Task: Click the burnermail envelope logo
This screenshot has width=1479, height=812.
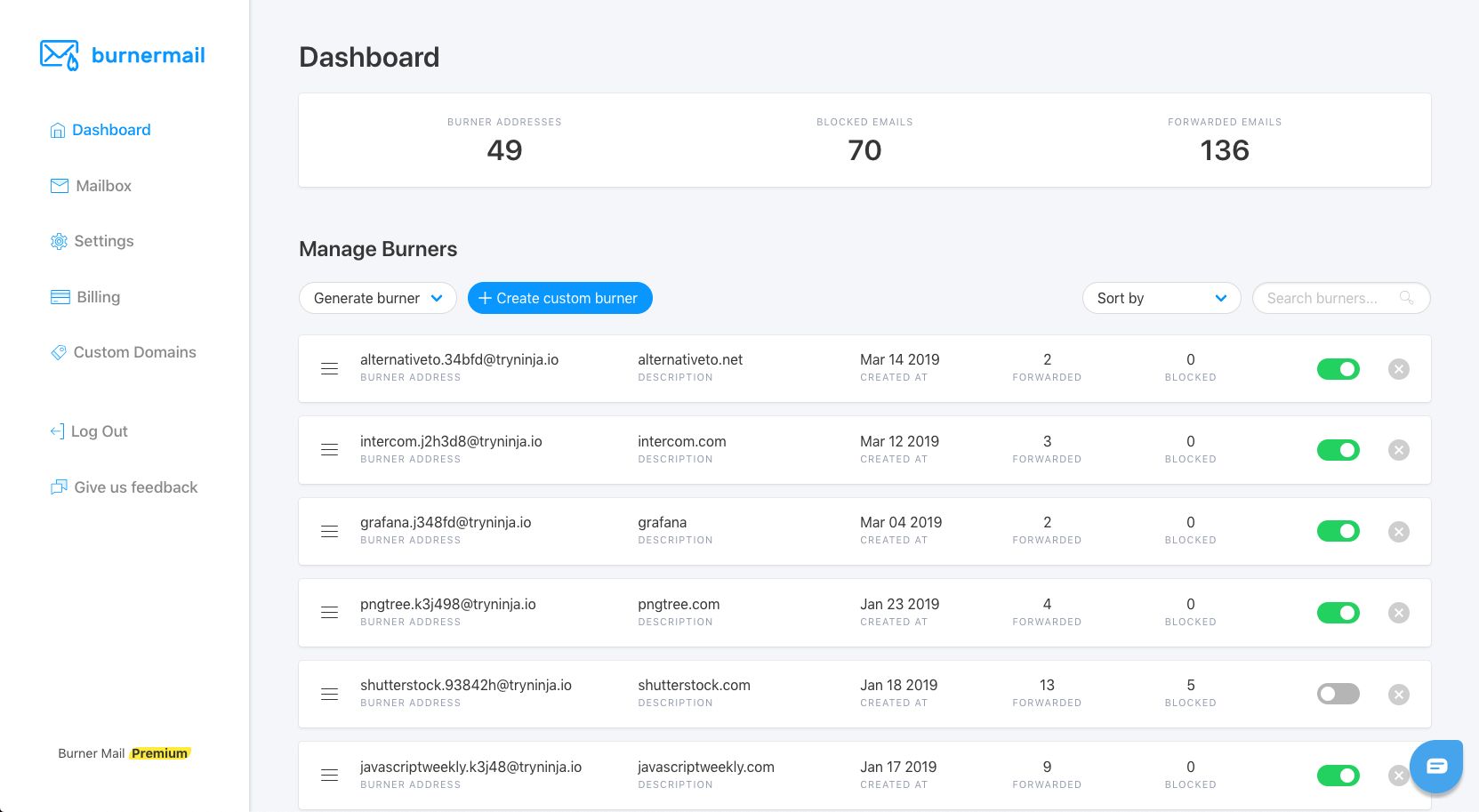Action: tap(60, 55)
